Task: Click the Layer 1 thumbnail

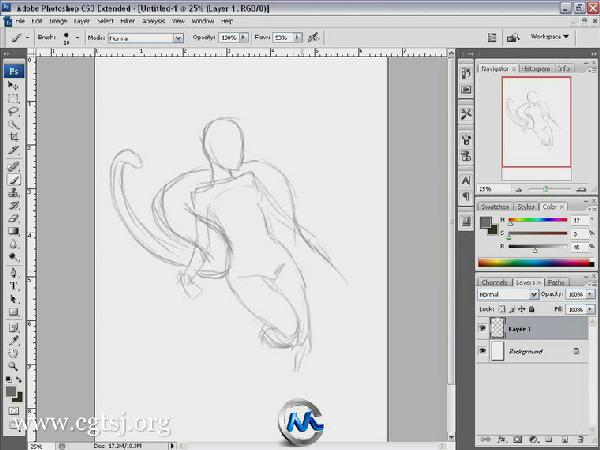Action: 499,328
